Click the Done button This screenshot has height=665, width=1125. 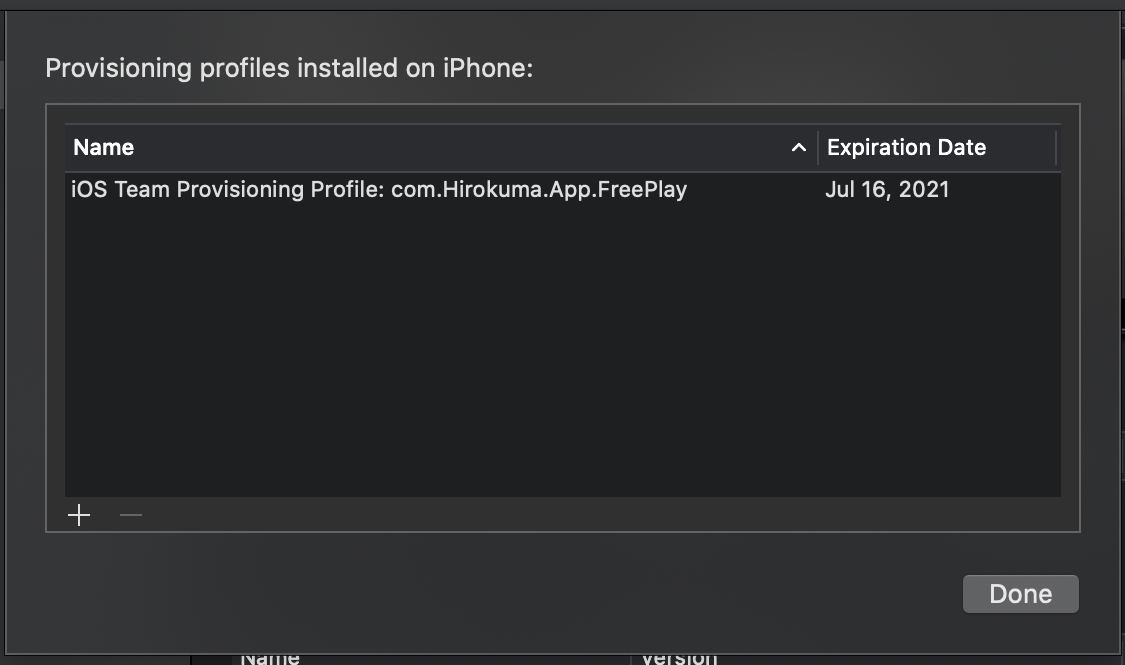click(1020, 593)
